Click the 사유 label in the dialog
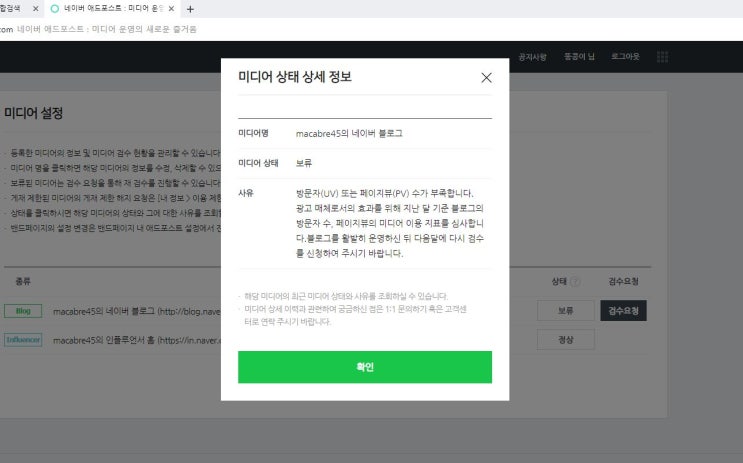This screenshot has height=463, width=743. (246, 193)
